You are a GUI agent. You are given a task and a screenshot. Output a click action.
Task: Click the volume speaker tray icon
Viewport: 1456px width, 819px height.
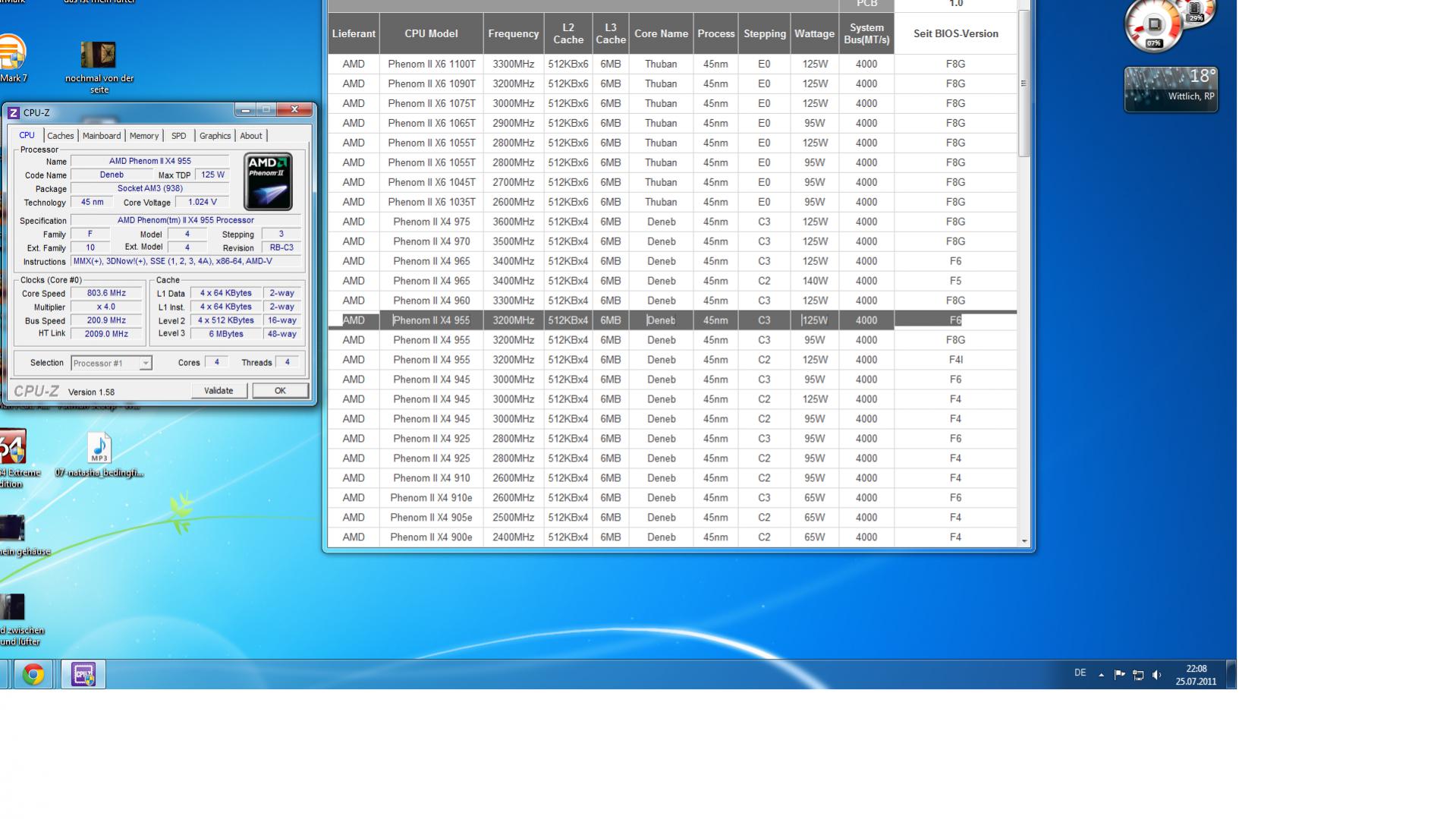point(1157,675)
